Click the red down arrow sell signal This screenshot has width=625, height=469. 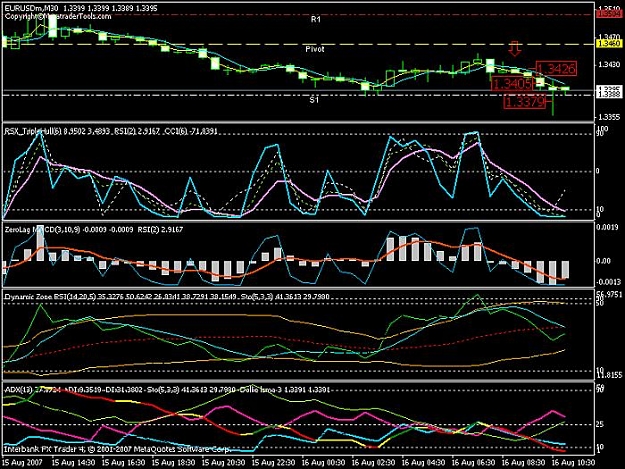[x=515, y=49]
